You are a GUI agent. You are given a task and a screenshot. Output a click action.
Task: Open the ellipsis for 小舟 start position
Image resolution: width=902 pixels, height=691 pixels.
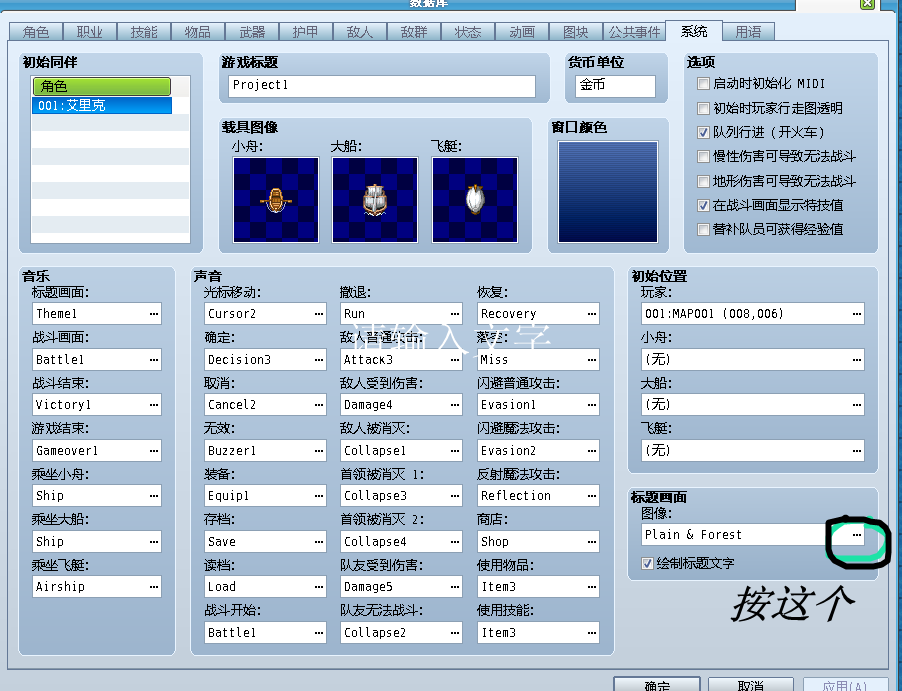click(857, 360)
